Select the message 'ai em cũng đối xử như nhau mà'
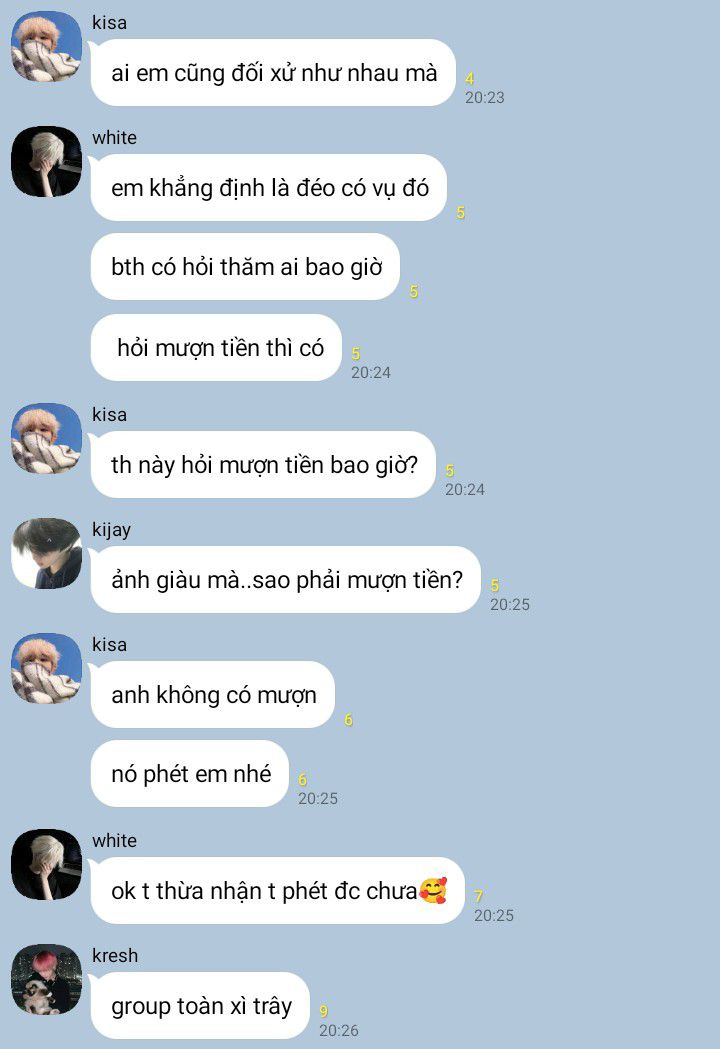The height and width of the screenshot is (1049, 720). click(x=273, y=73)
